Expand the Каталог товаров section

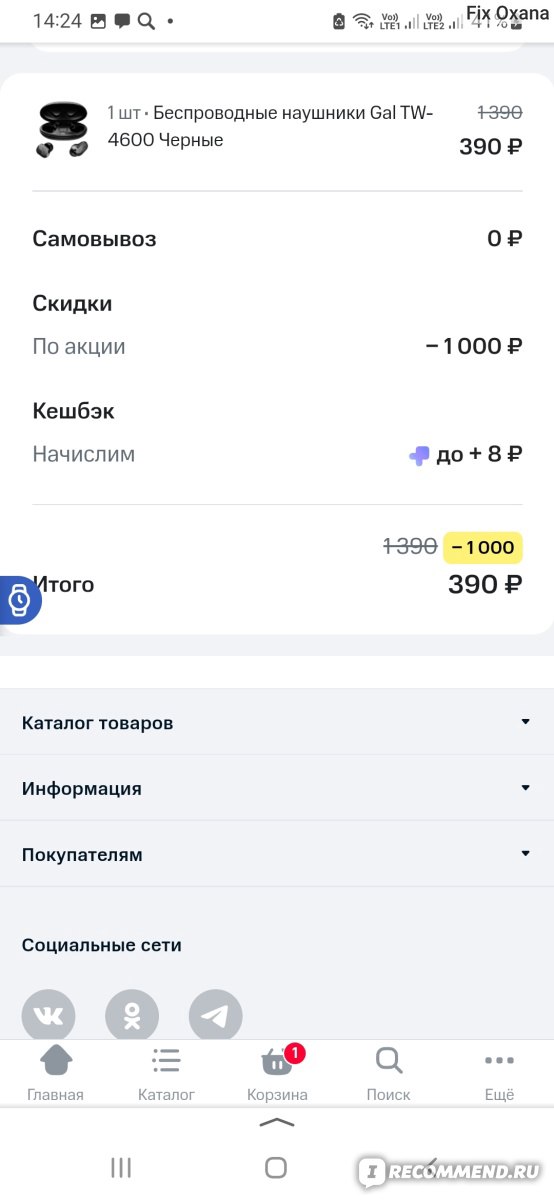coord(277,722)
